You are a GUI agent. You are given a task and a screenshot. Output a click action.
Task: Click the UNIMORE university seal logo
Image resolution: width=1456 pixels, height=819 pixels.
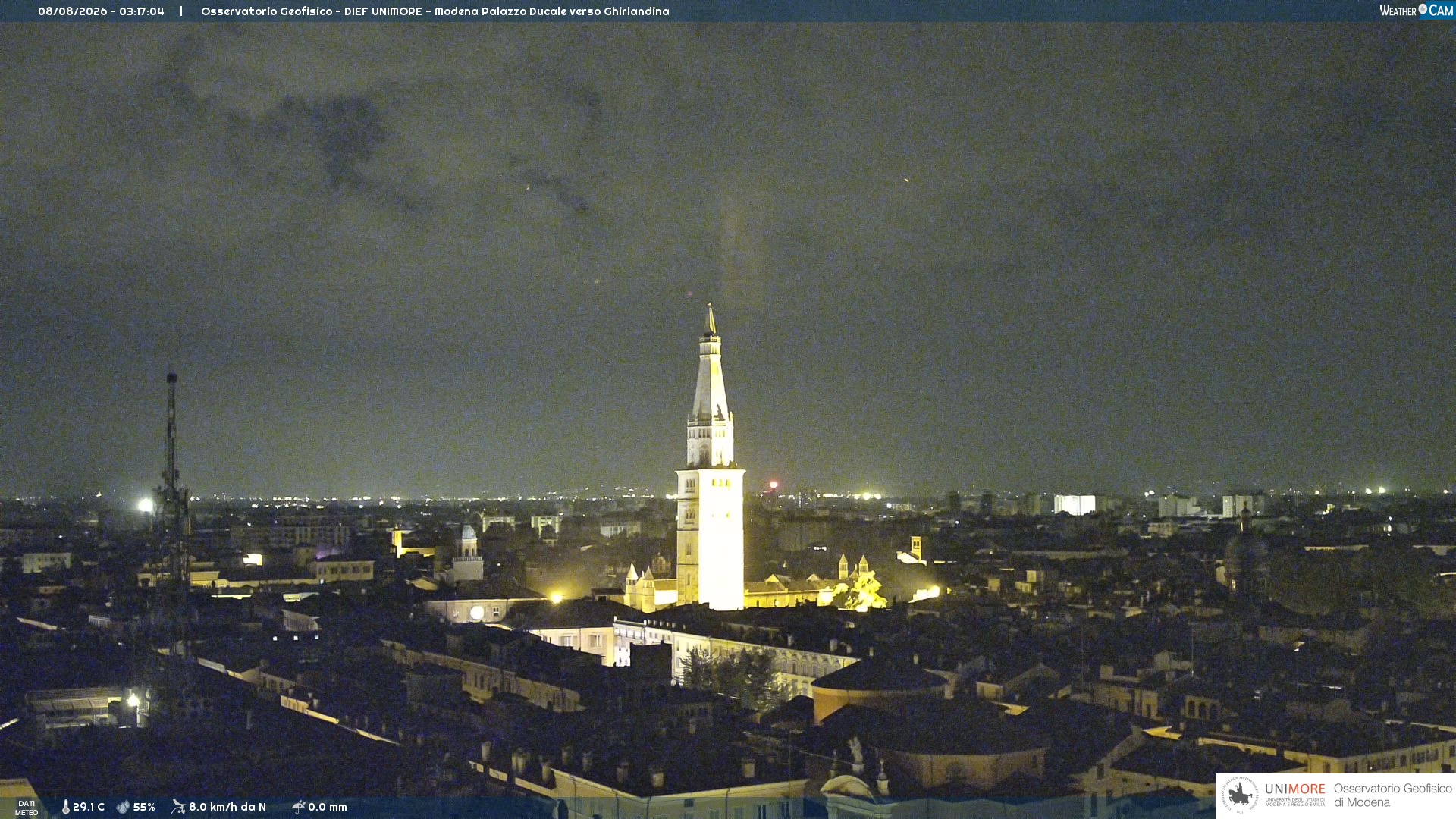click(1240, 795)
